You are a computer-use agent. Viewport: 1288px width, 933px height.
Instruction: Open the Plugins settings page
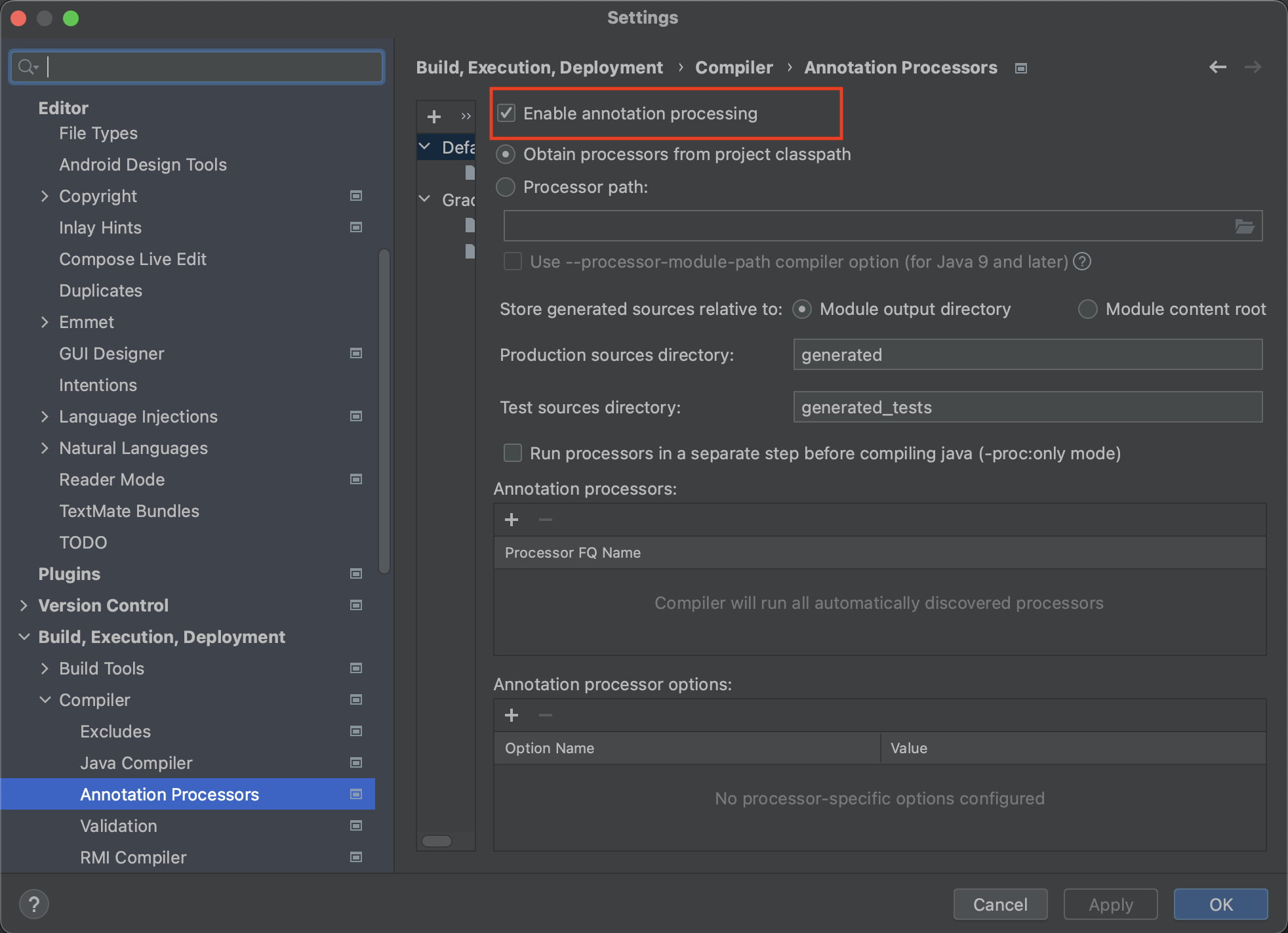[x=69, y=574]
